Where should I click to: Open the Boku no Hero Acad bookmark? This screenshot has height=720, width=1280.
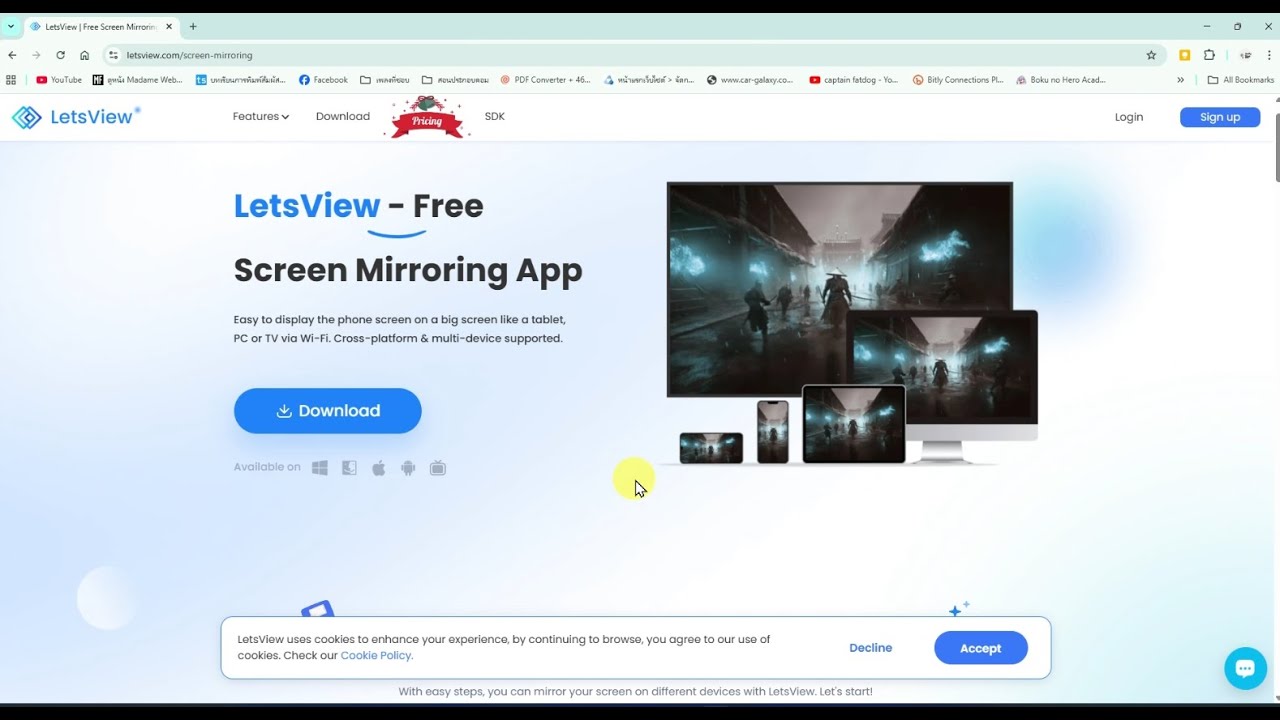tap(1061, 80)
